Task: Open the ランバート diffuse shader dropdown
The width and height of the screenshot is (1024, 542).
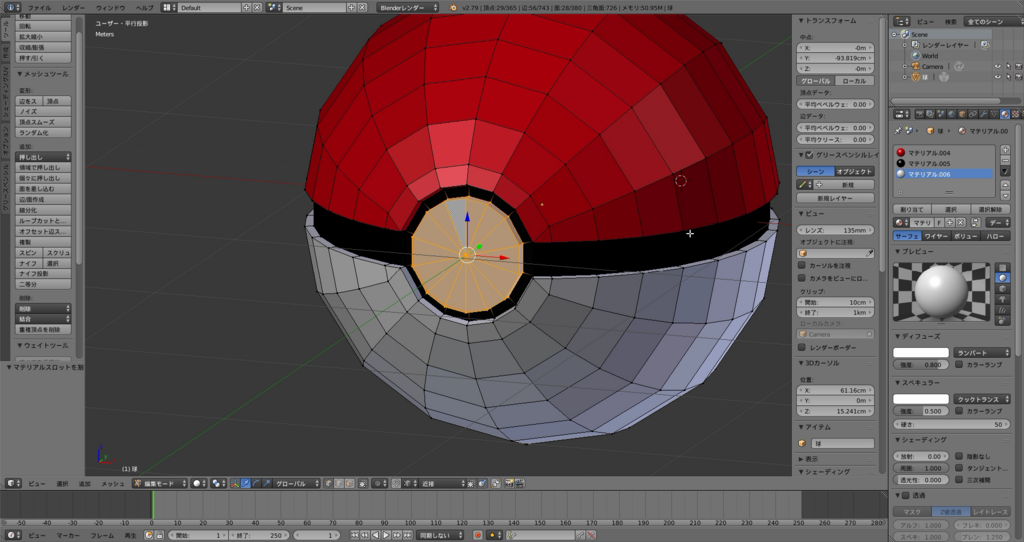Action: (982, 353)
